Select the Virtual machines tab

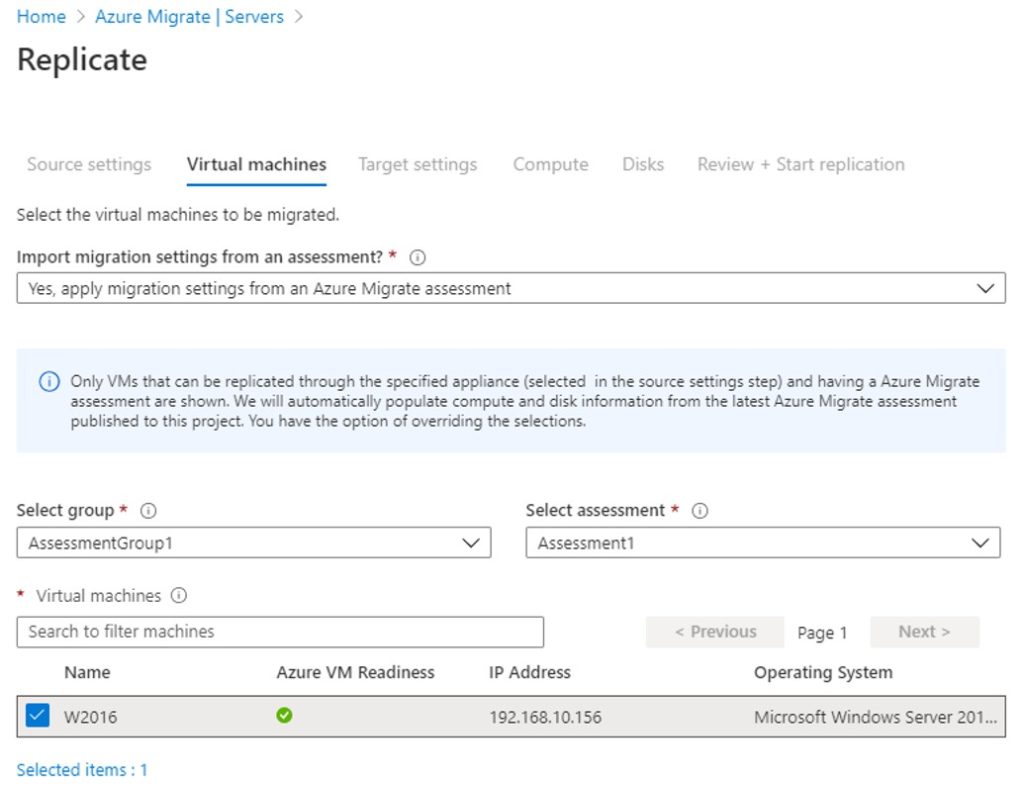click(256, 165)
